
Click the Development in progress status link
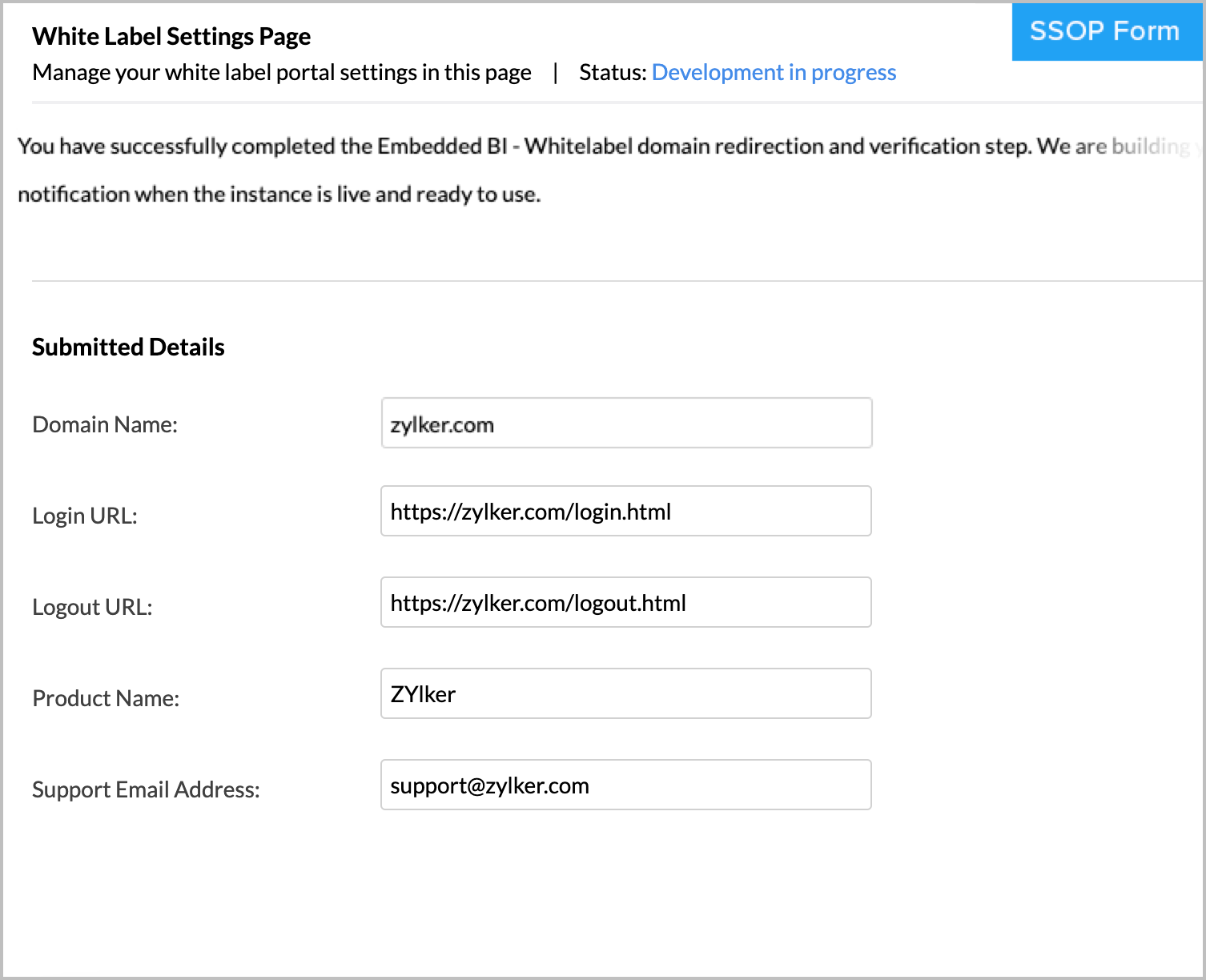click(x=774, y=73)
